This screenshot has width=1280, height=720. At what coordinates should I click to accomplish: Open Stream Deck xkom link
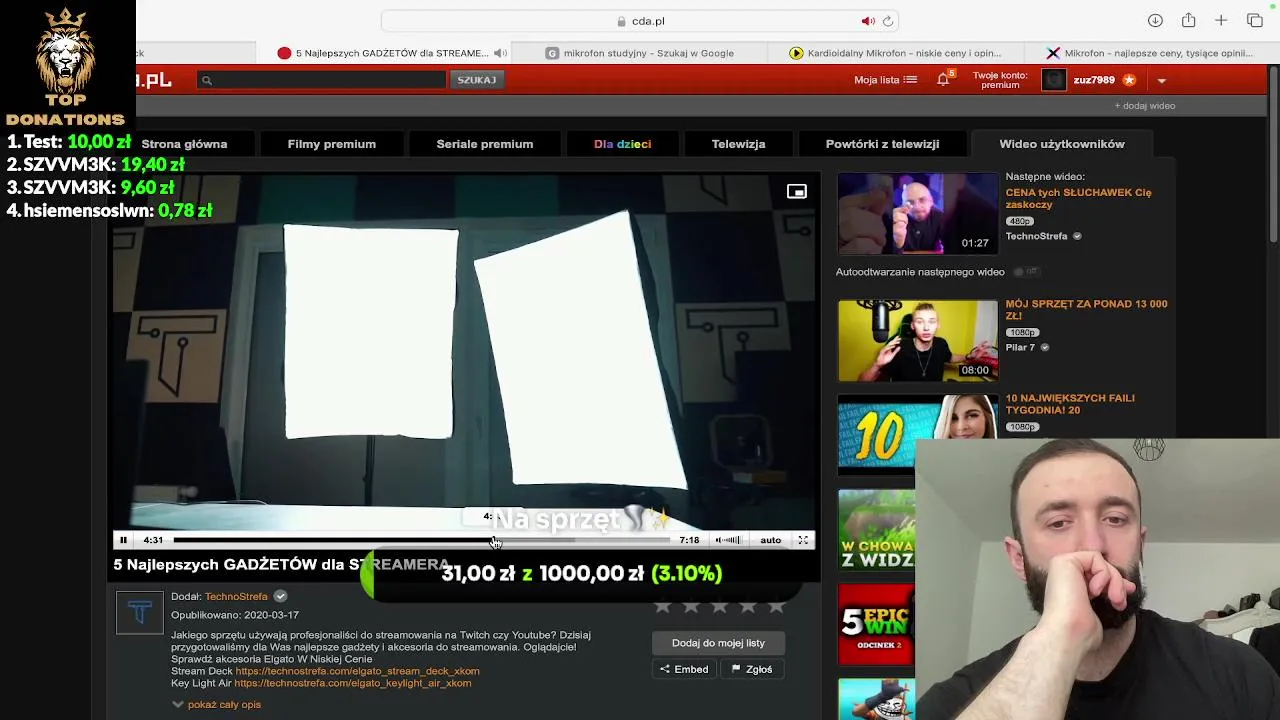point(357,671)
